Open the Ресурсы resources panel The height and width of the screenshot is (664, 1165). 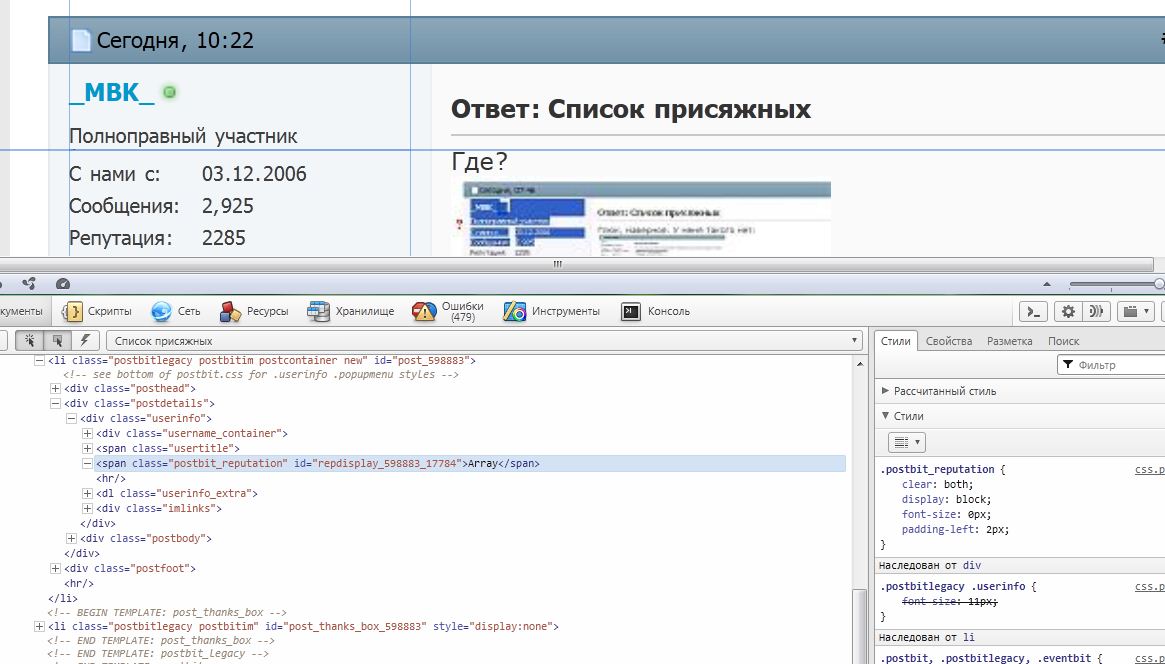click(254, 311)
